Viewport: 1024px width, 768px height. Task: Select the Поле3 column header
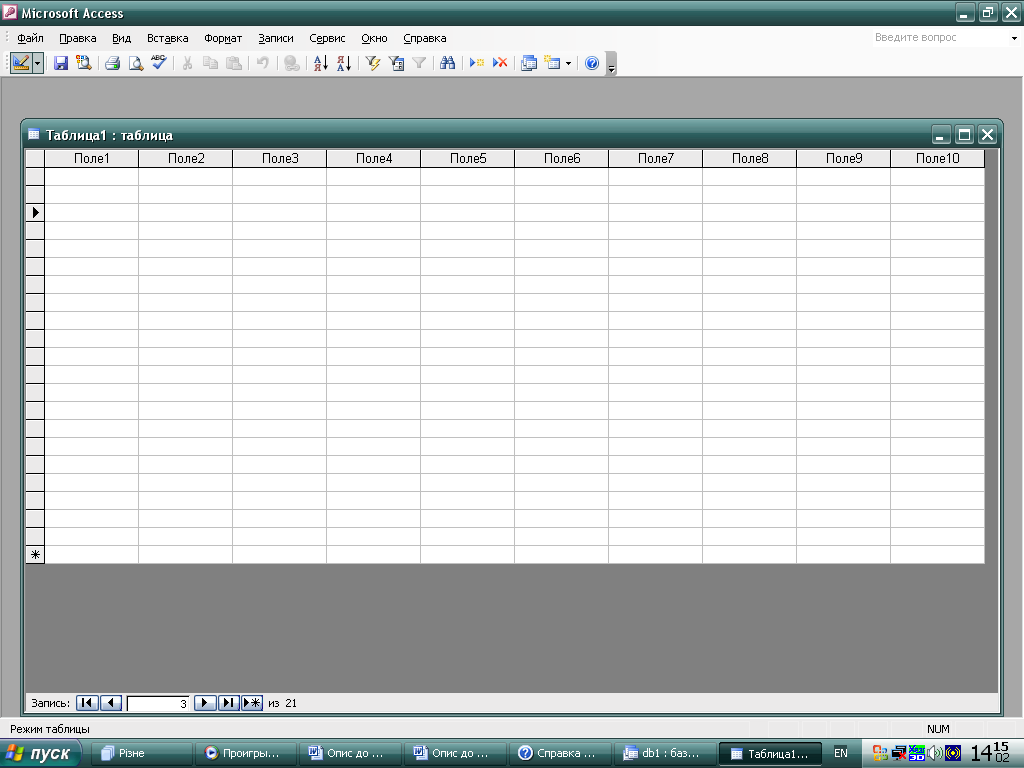pyautogui.click(x=280, y=159)
